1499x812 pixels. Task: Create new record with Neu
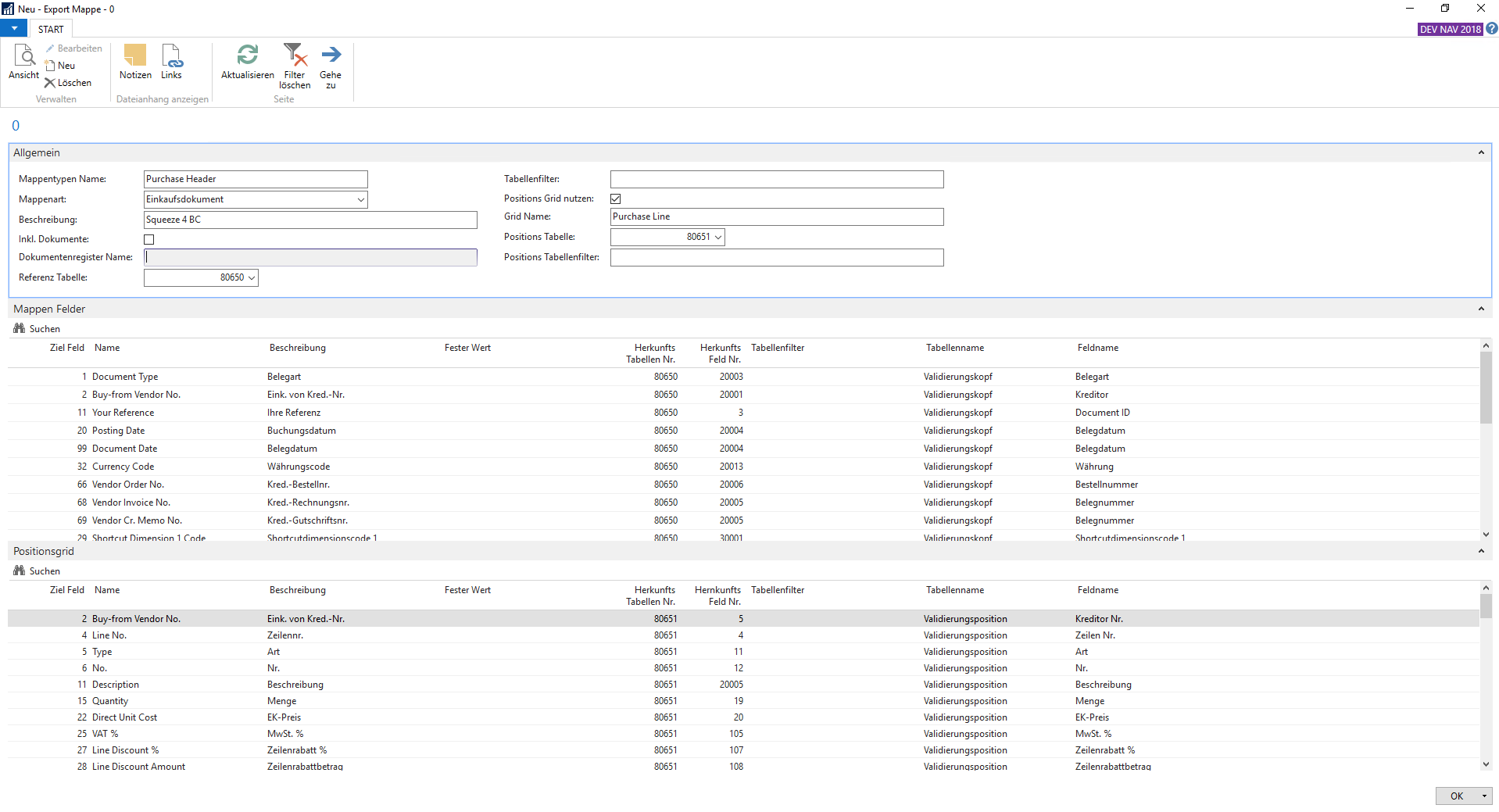pos(60,66)
